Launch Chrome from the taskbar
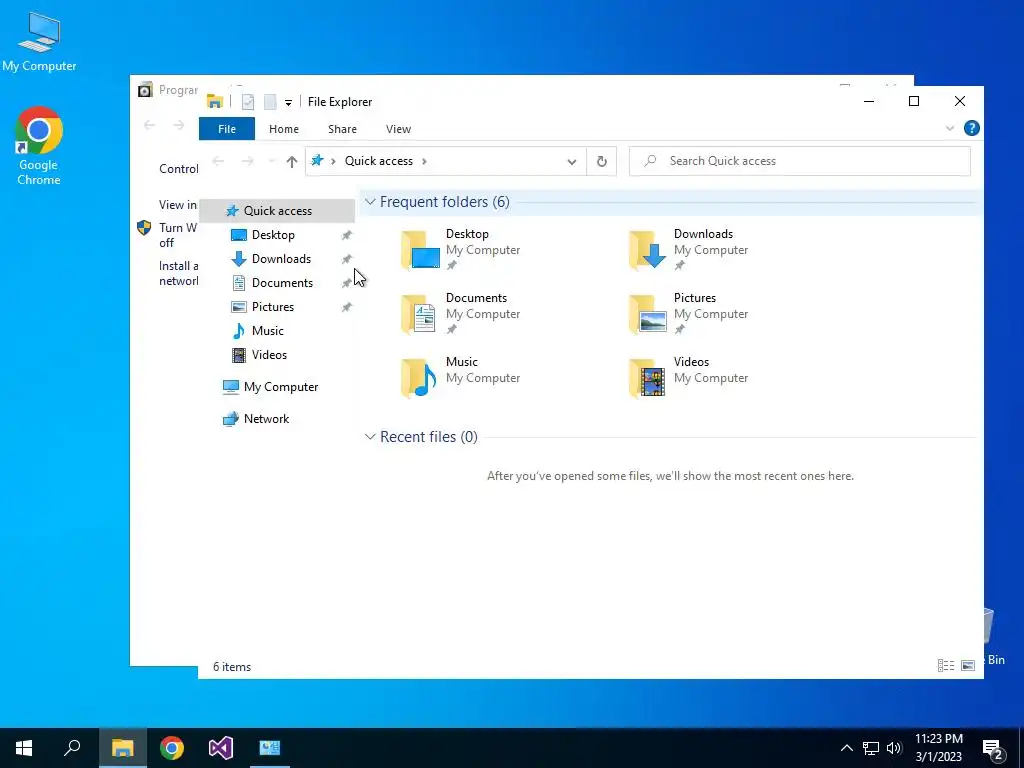 (172, 748)
